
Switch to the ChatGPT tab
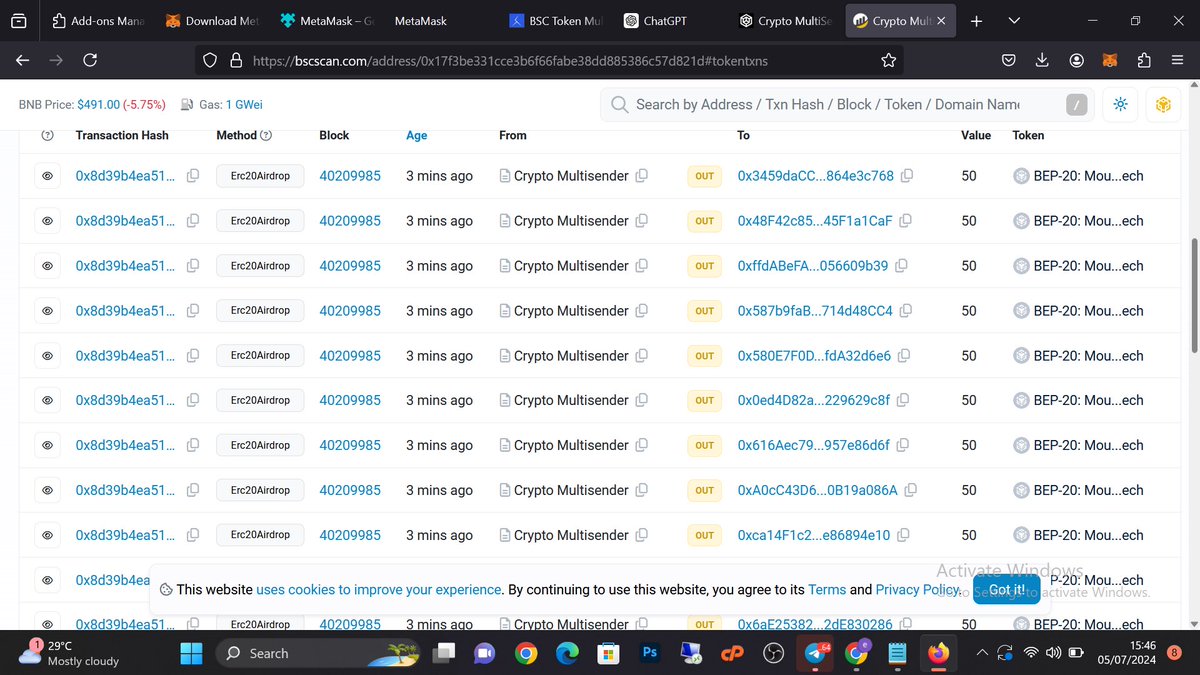tap(672, 21)
